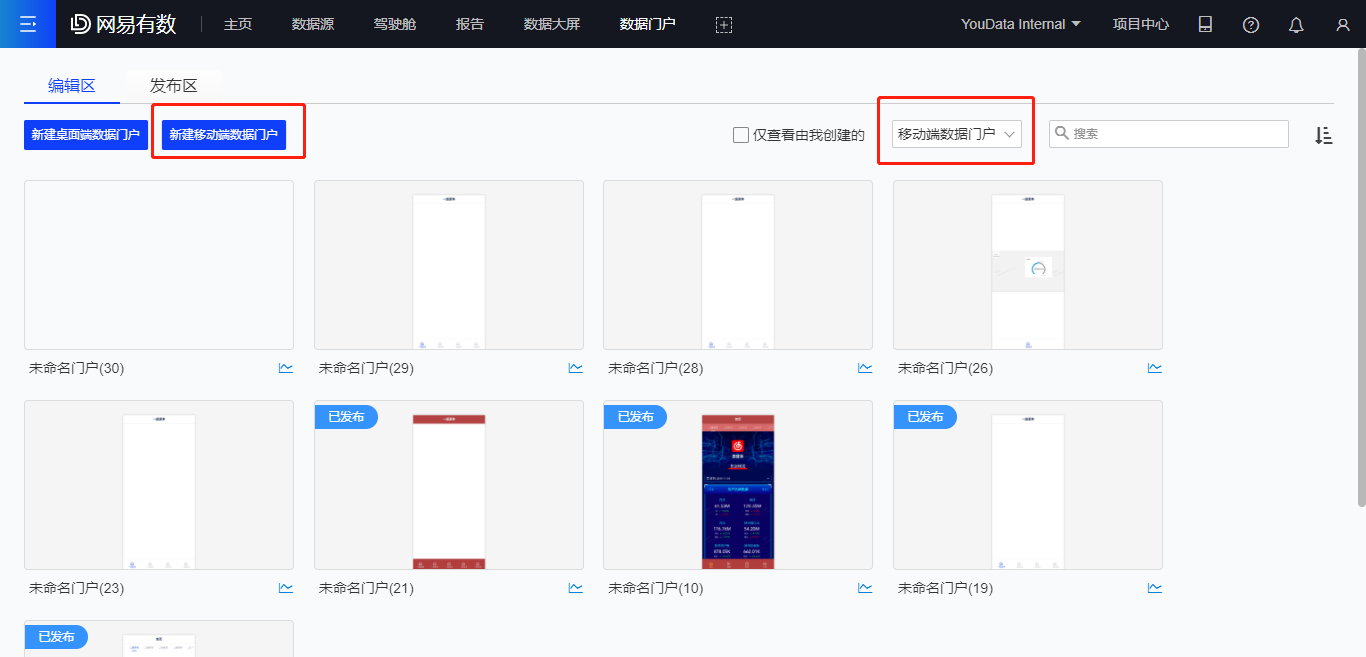Click the 未命名门户(26) title text
This screenshot has height=657, width=1366.
946,368
